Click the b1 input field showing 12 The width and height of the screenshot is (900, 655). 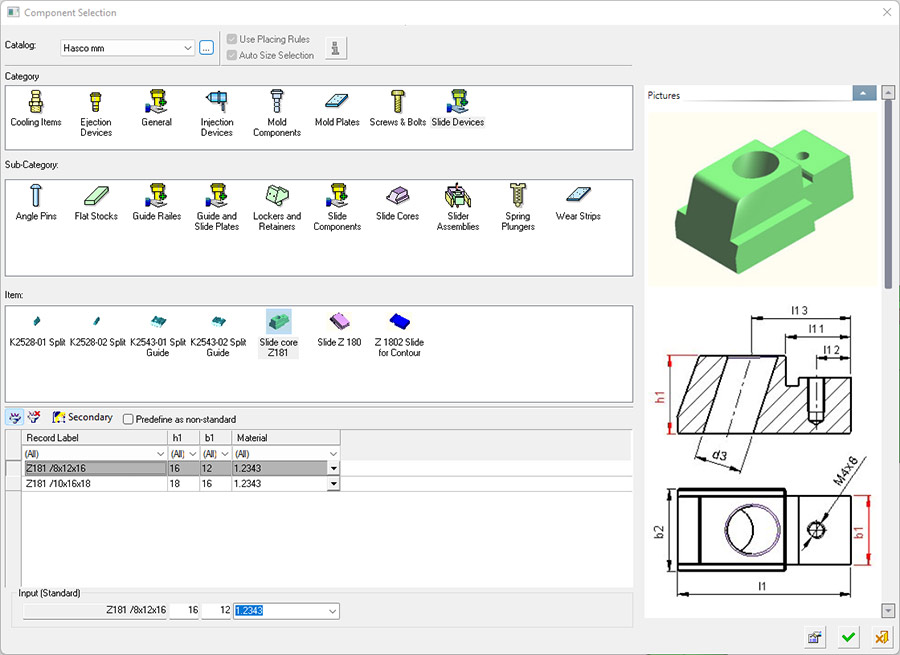tap(217, 610)
